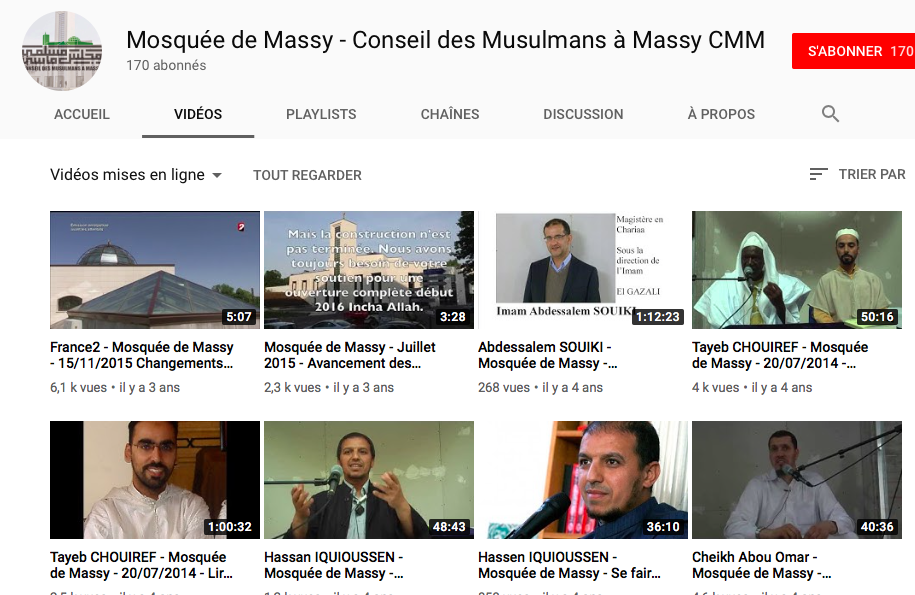
Task: Open the Cheikh Abou Omar video title
Action: pos(762,565)
